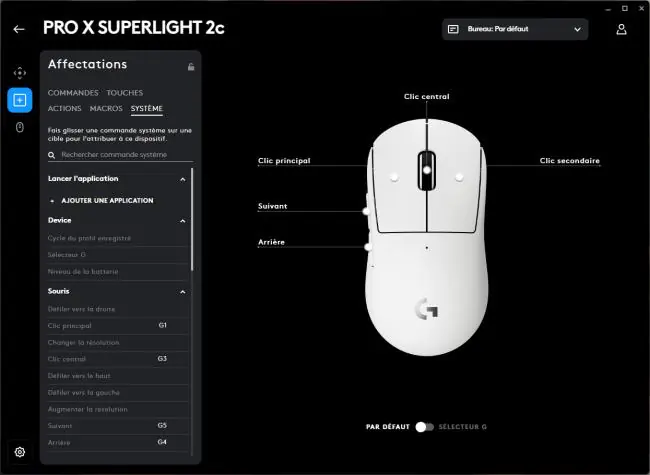
Task: Select the Assignments sidebar icon
Action: 19,100
